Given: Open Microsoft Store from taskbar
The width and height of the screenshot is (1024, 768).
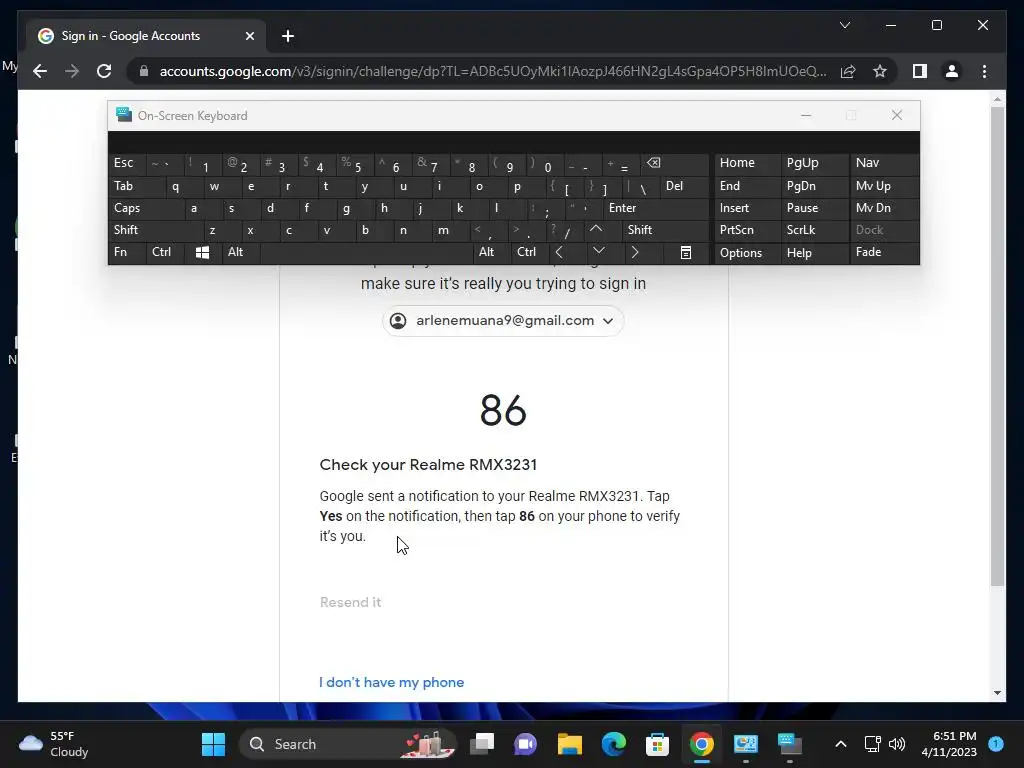Looking at the screenshot, I should tap(657, 744).
